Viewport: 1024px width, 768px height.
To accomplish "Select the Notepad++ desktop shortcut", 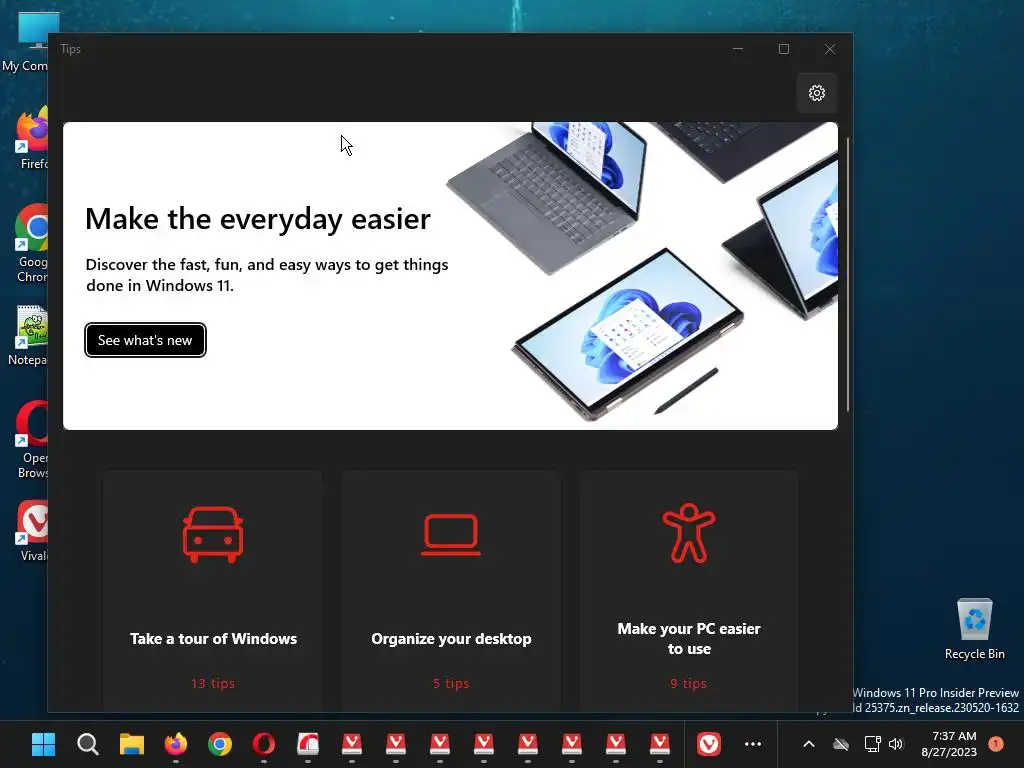I will pos(29,336).
